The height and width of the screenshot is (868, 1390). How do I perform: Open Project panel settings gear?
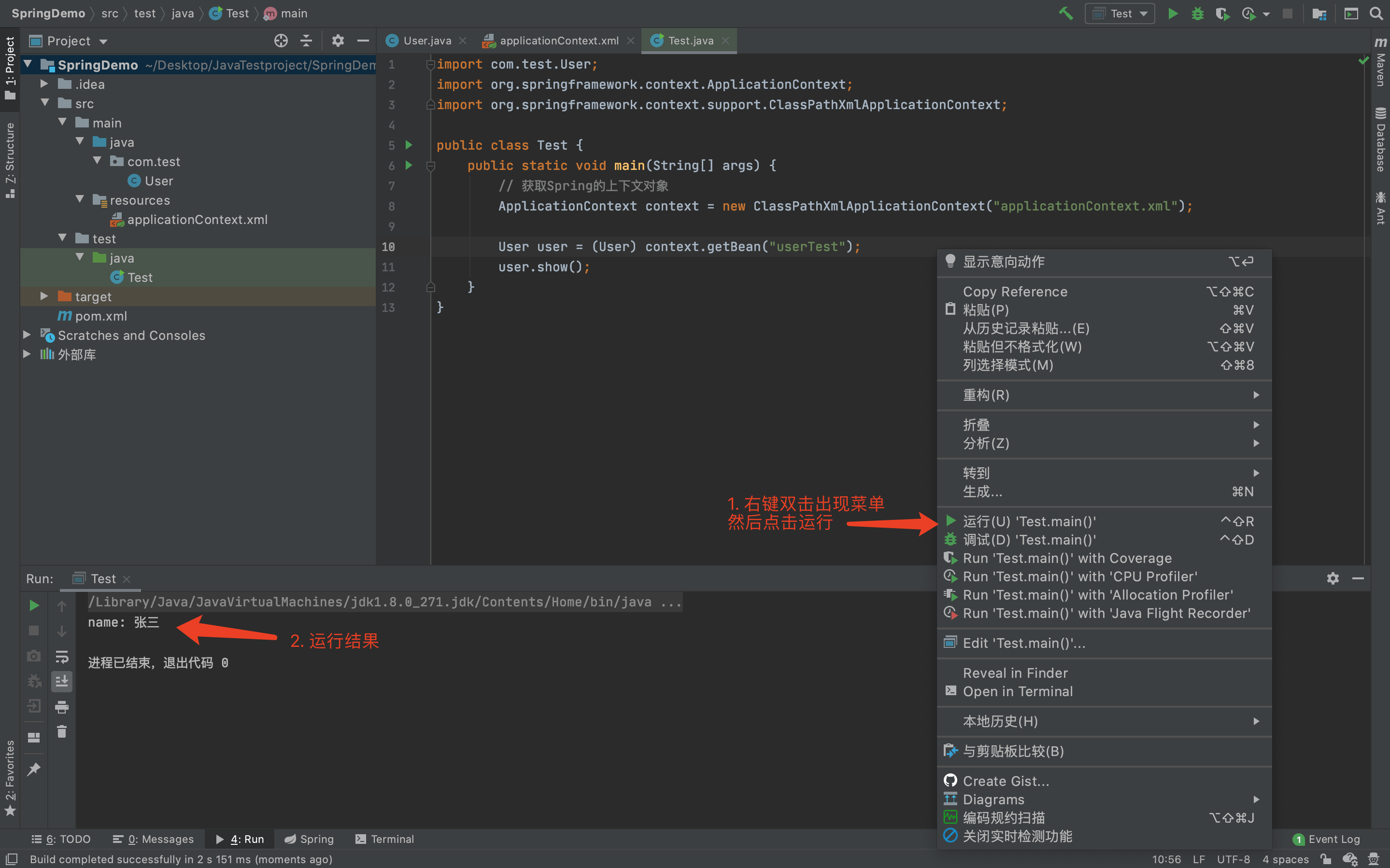(338, 41)
